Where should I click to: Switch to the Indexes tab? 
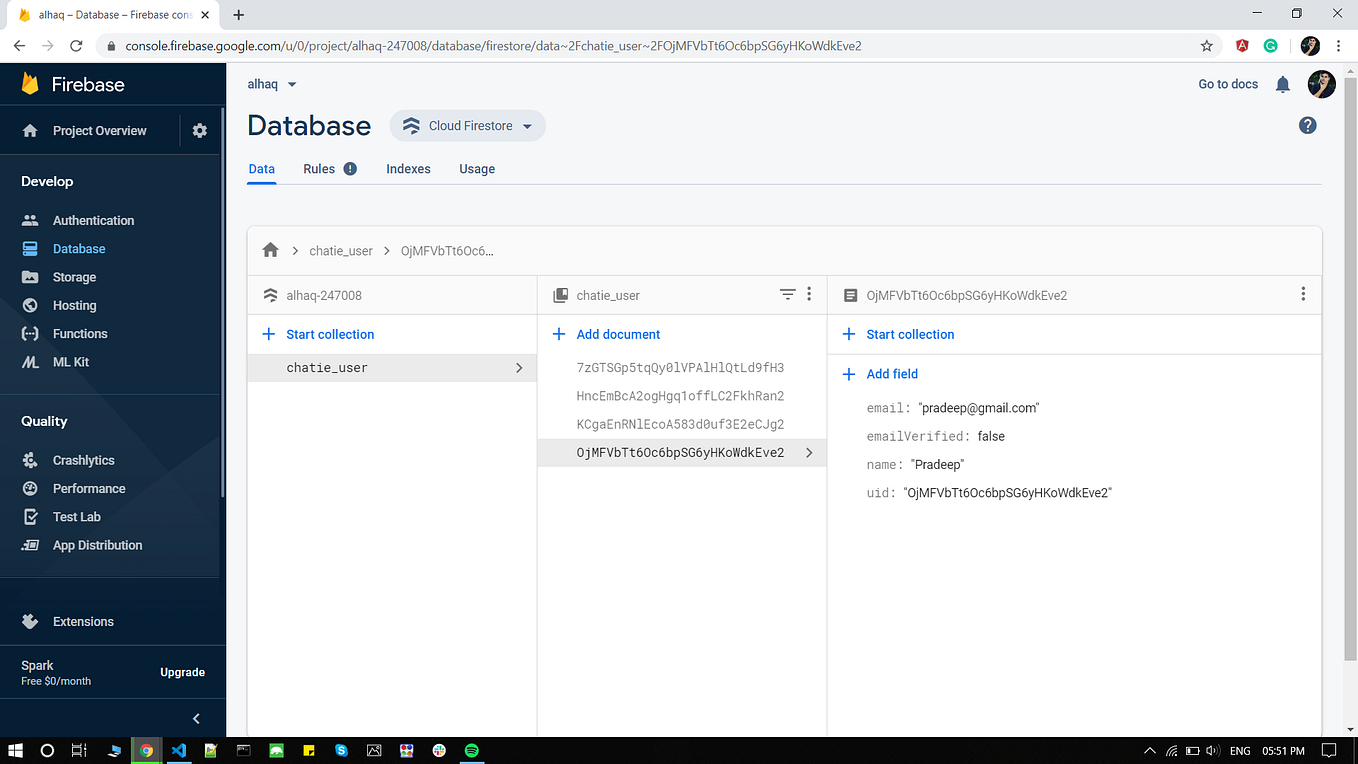(408, 168)
